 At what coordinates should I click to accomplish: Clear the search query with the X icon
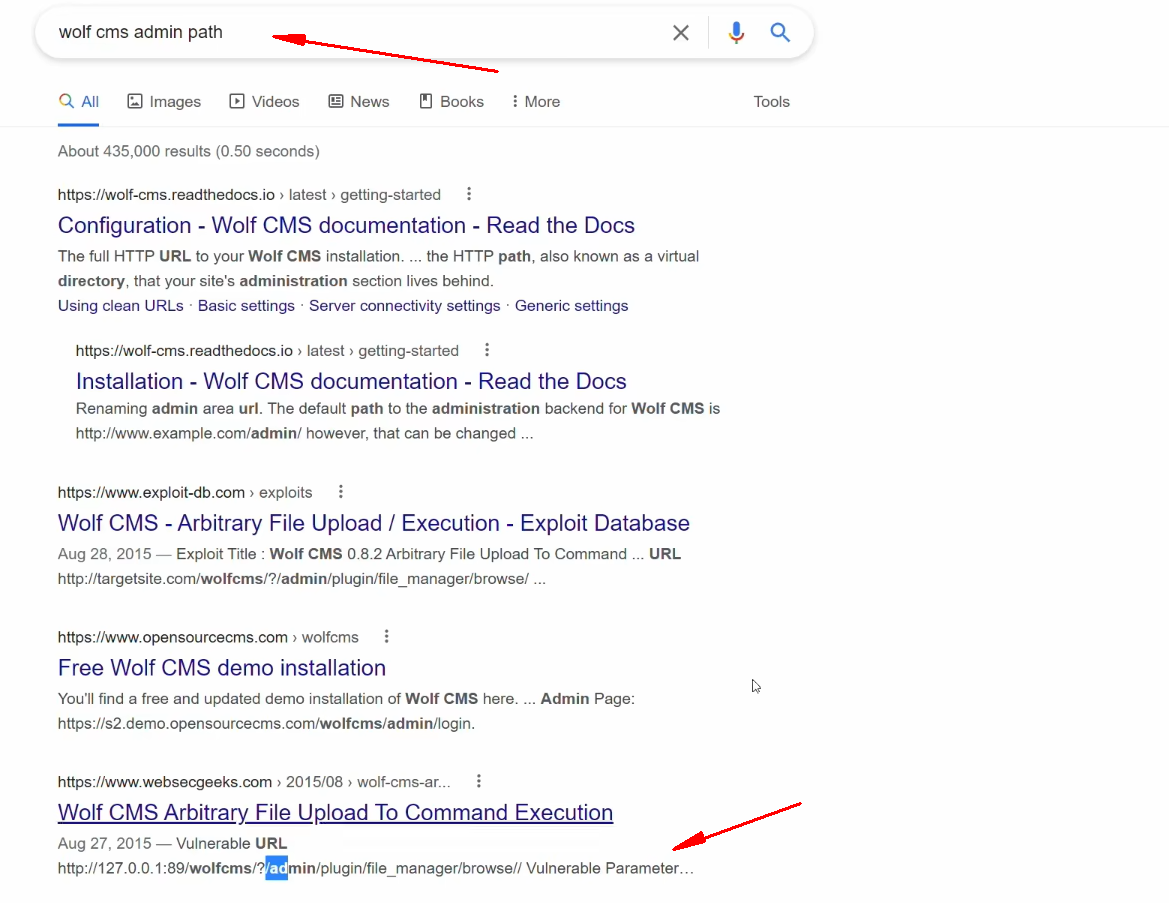coord(680,33)
